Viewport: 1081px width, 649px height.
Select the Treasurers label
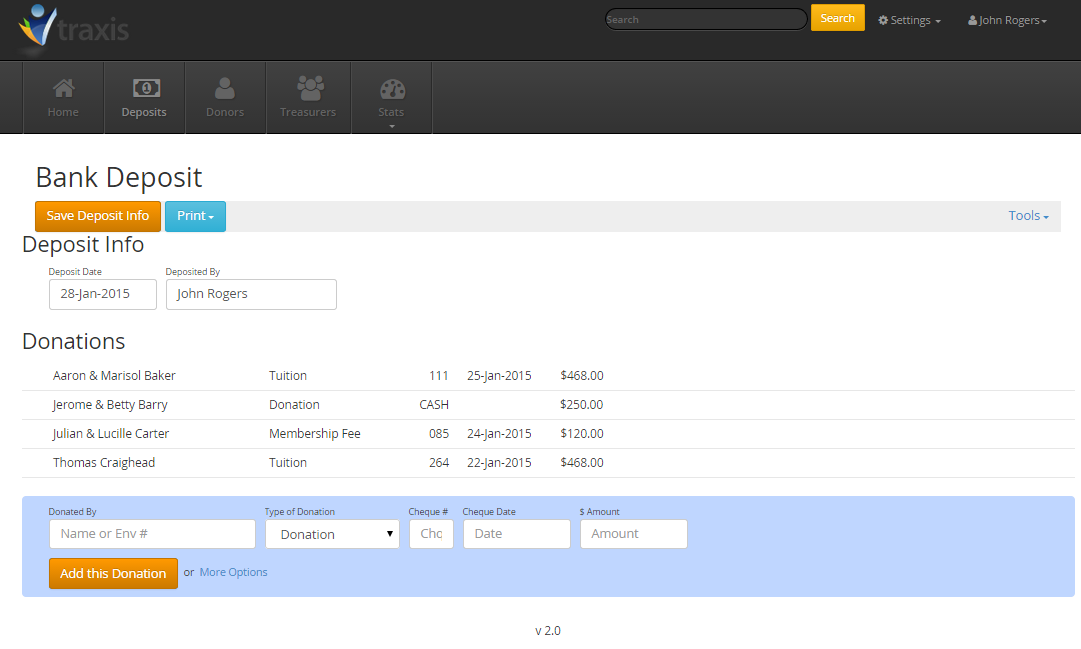pyautogui.click(x=308, y=112)
